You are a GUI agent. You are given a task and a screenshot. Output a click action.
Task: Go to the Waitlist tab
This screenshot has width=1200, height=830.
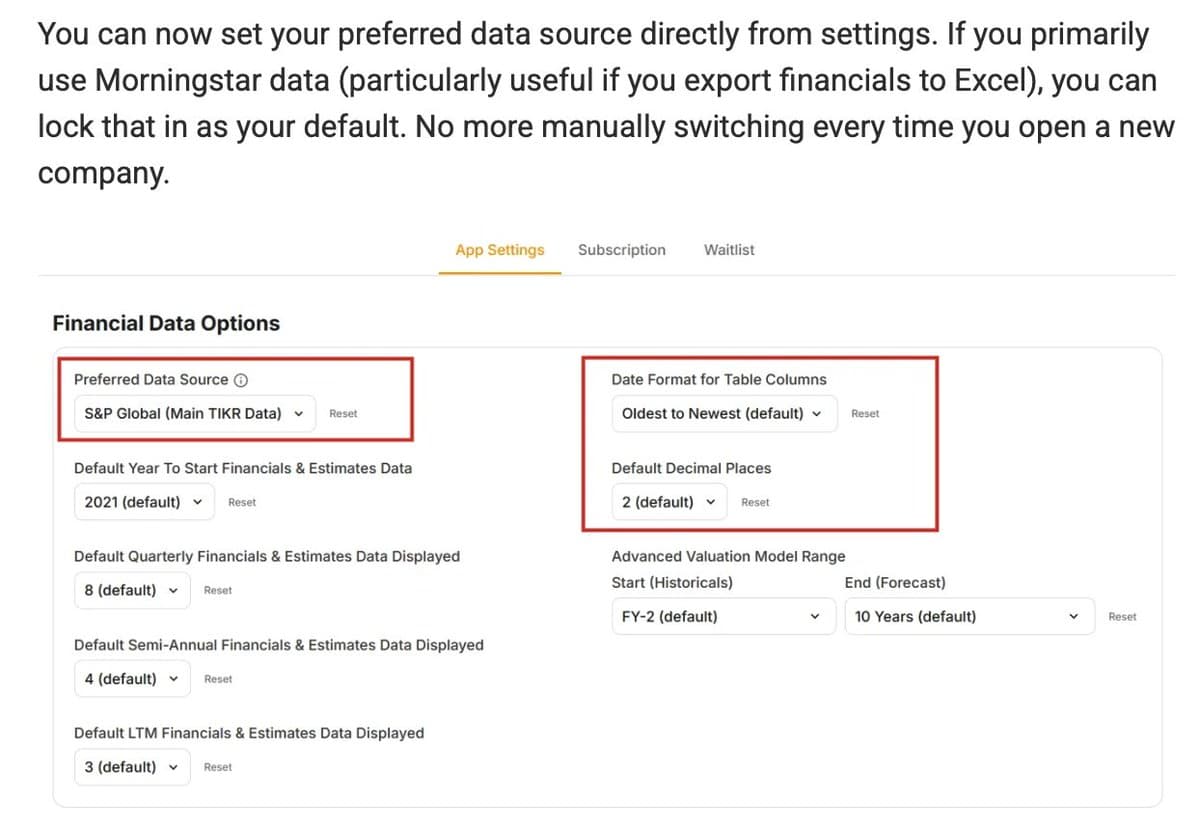tap(729, 250)
